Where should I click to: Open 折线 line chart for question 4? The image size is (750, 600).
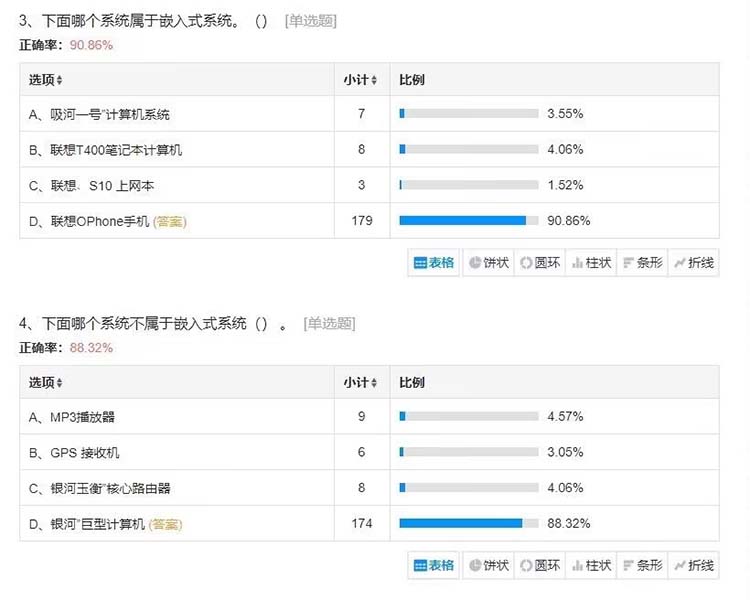[694, 565]
